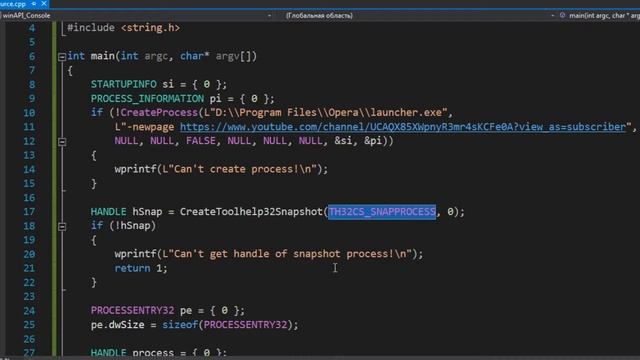Click PROCESSENTRY32 type on line 24
640x360 pixels.
(x=132, y=311)
